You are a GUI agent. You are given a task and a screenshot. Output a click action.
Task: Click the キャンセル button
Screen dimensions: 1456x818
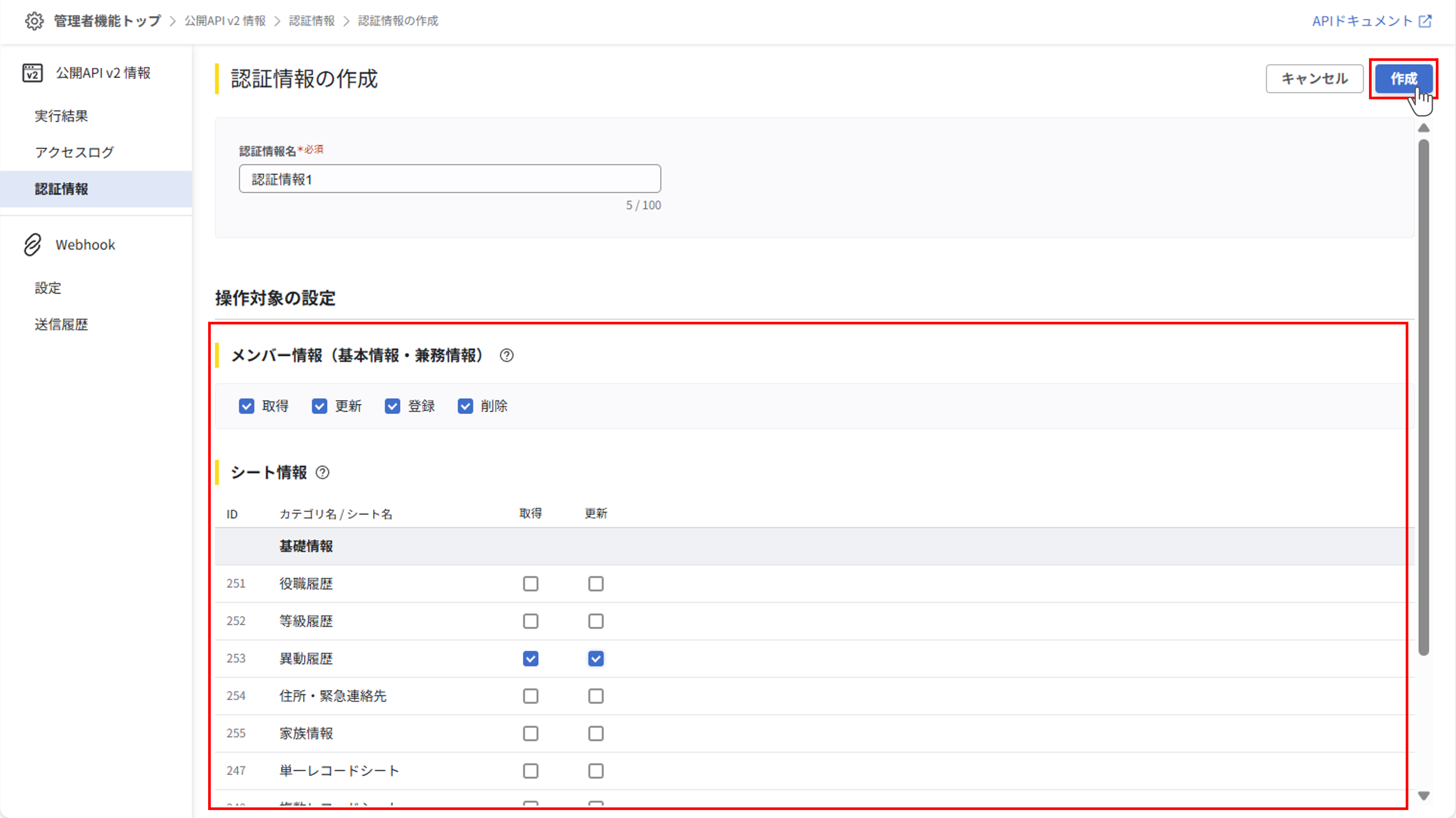(x=1314, y=78)
